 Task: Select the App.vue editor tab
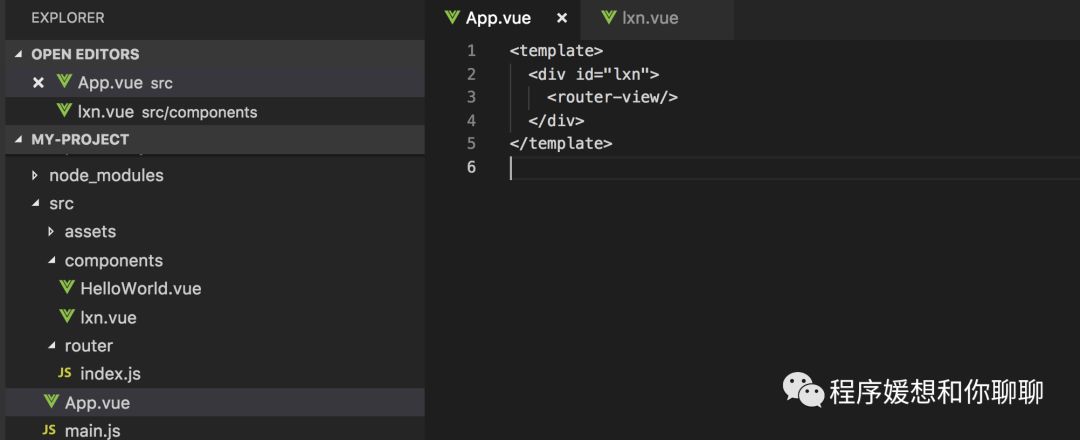pos(498,18)
